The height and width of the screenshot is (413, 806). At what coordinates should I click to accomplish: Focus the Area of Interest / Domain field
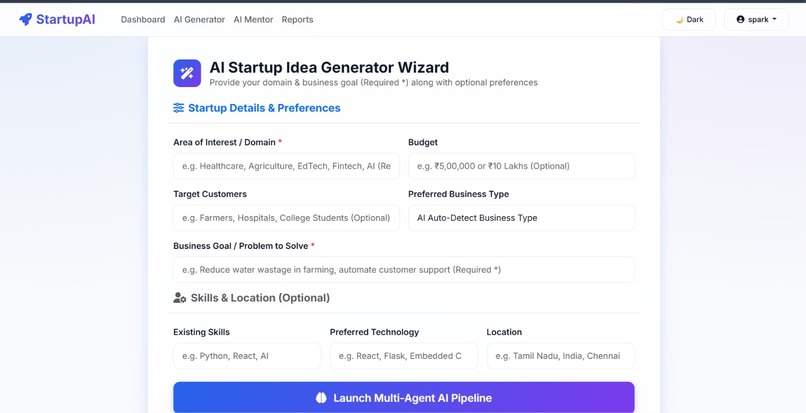[286, 166]
